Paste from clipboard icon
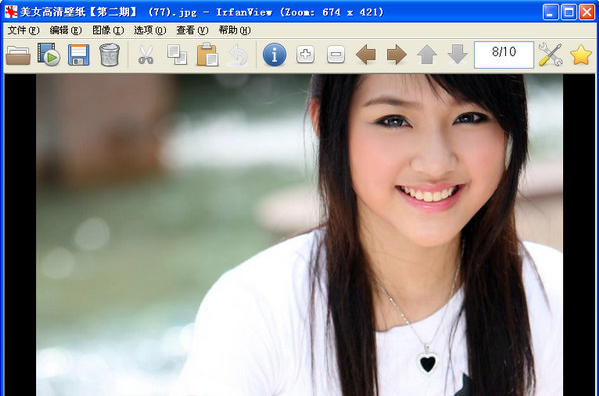Image resolution: width=599 pixels, height=396 pixels. pos(207,55)
